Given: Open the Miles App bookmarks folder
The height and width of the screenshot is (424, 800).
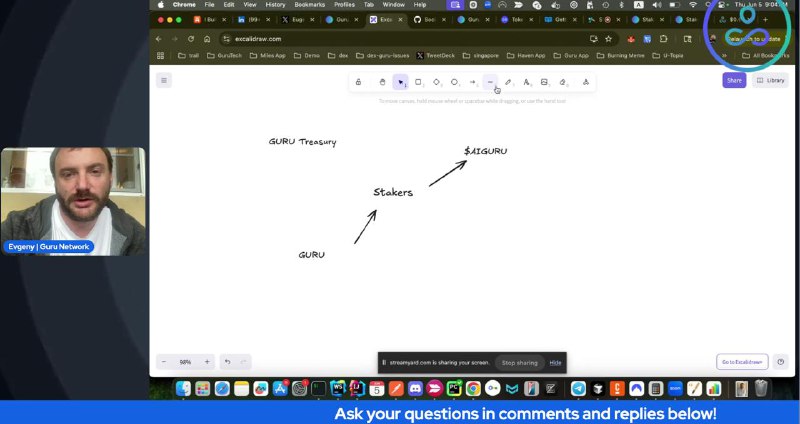Looking at the screenshot, I should (267, 56).
